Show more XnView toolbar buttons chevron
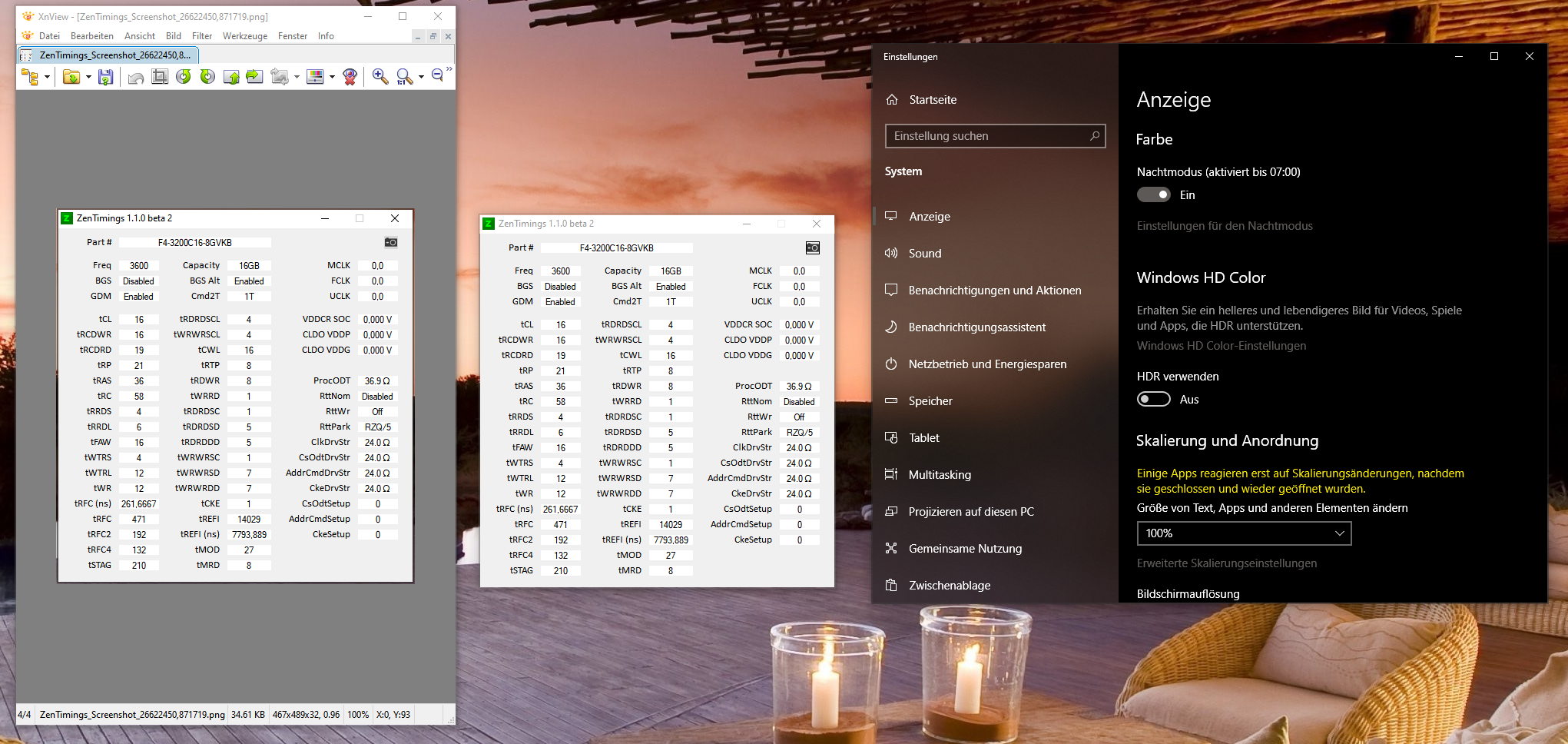1568x744 pixels. tap(449, 70)
